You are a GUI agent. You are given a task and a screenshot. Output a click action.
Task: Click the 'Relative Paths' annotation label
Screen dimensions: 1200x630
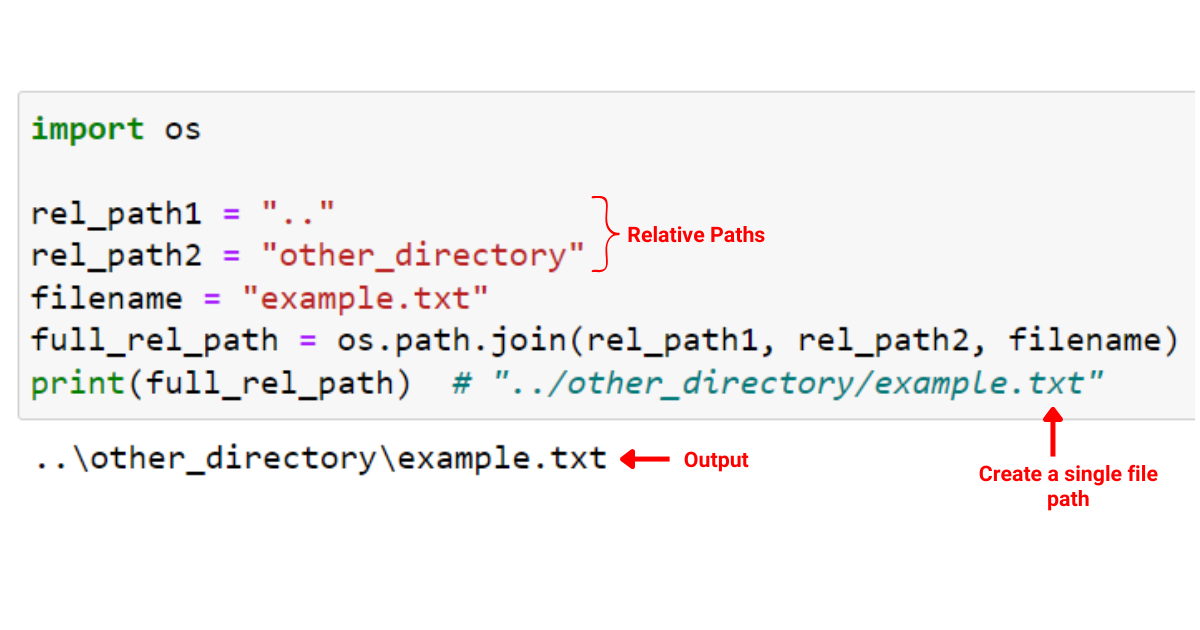coord(696,235)
